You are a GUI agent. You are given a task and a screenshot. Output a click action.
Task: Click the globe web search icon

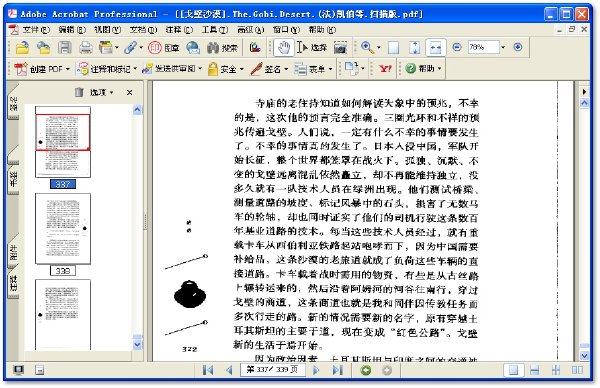pyautogui.click(x=192, y=47)
